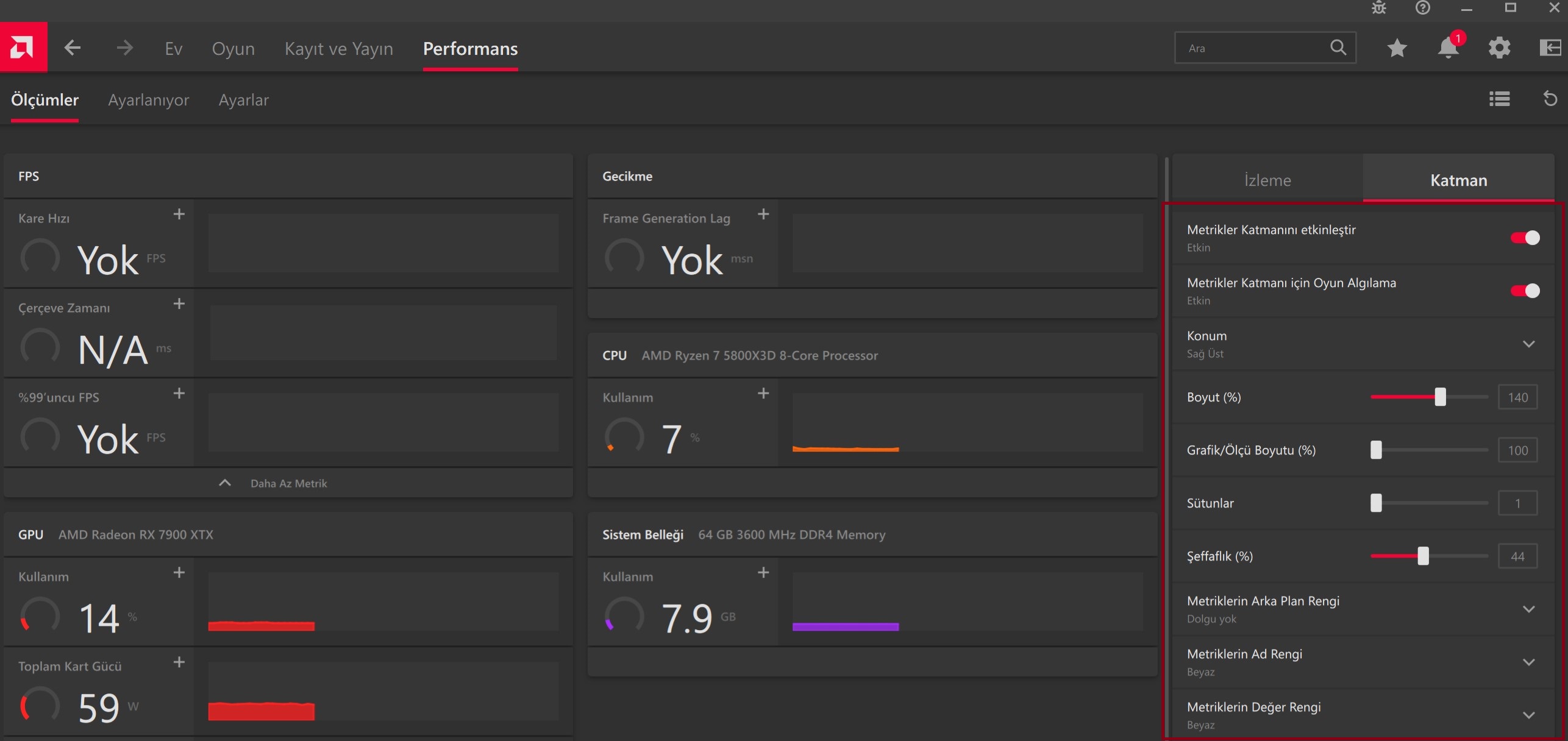Click 64 GB 3600 MHz DDR4 Memory
Screen dimensions: 1568x741
click(x=791, y=534)
